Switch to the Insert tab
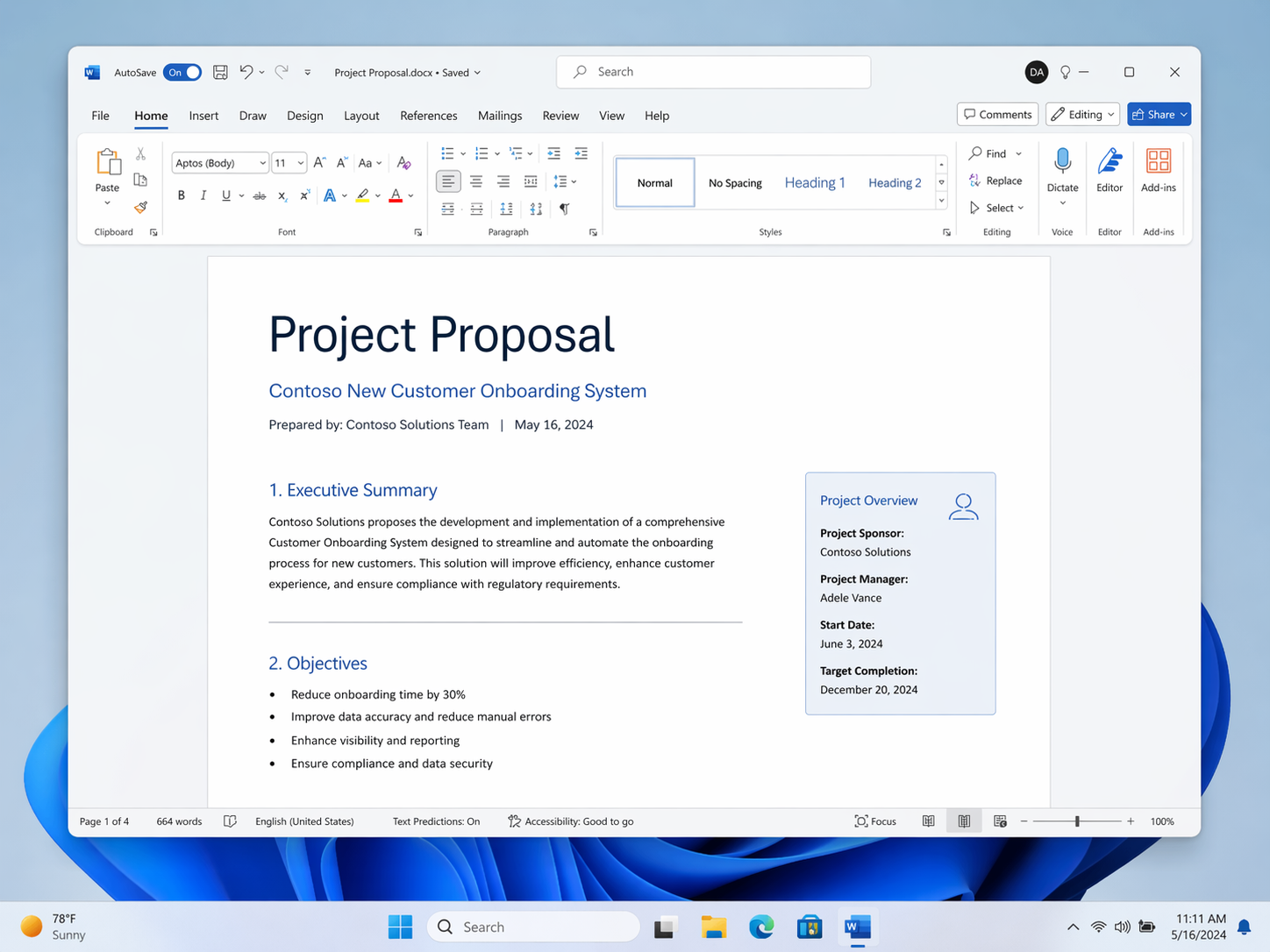Image resolution: width=1270 pixels, height=952 pixels. tap(203, 116)
